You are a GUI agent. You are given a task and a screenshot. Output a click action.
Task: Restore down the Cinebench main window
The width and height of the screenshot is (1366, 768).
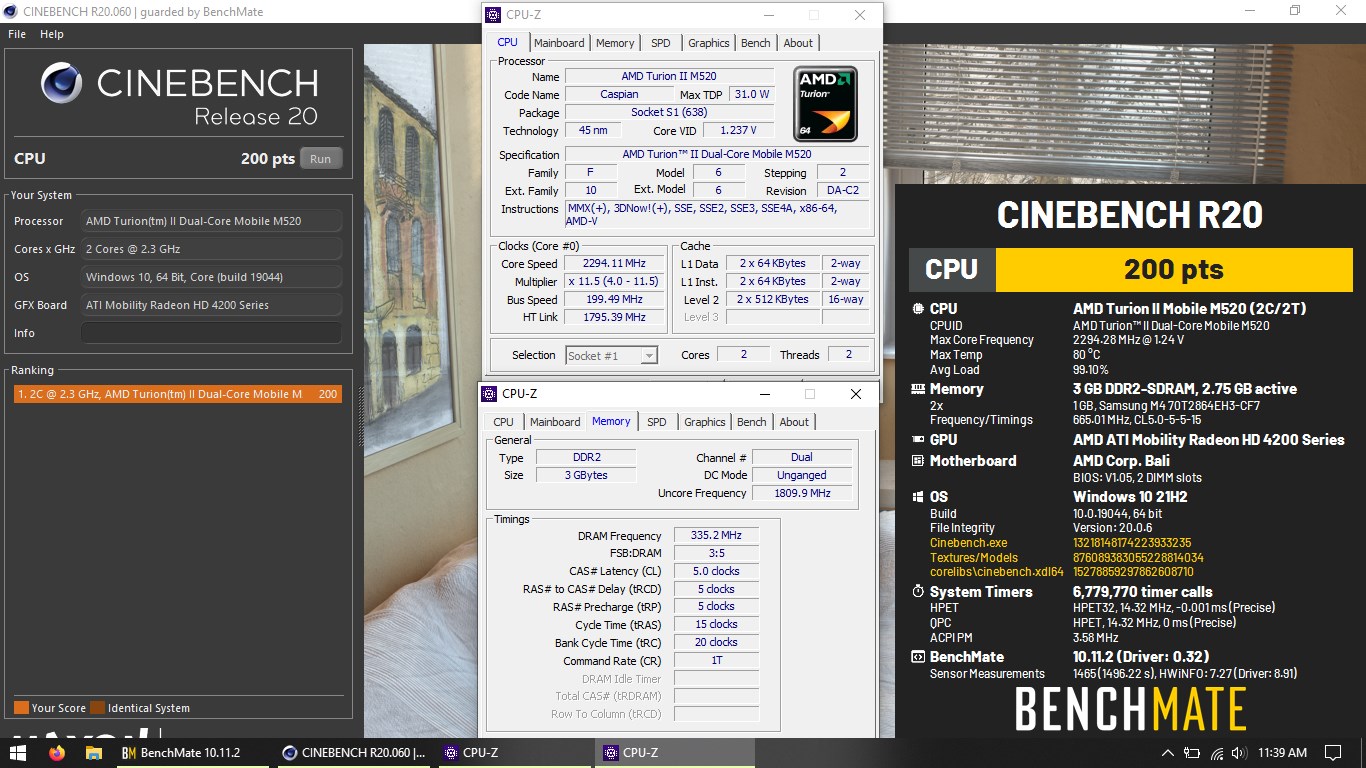tap(1295, 11)
